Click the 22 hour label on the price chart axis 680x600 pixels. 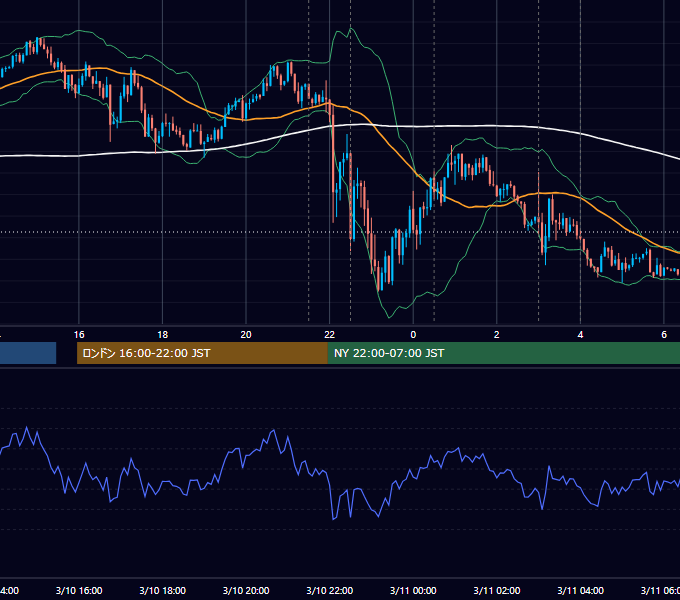click(x=330, y=335)
